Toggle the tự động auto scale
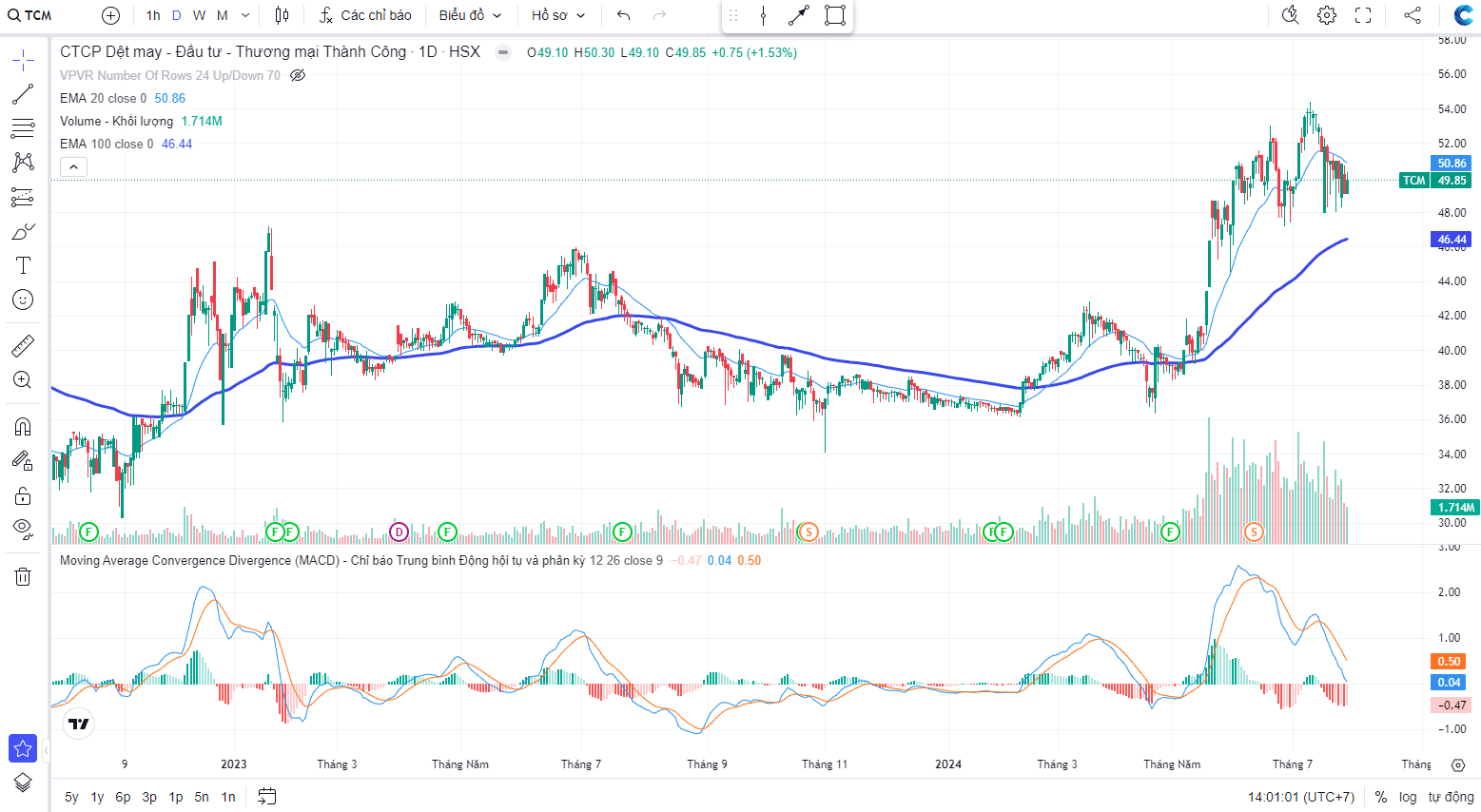Screen dimensions: 1481x812 (x=1451, y=797)
